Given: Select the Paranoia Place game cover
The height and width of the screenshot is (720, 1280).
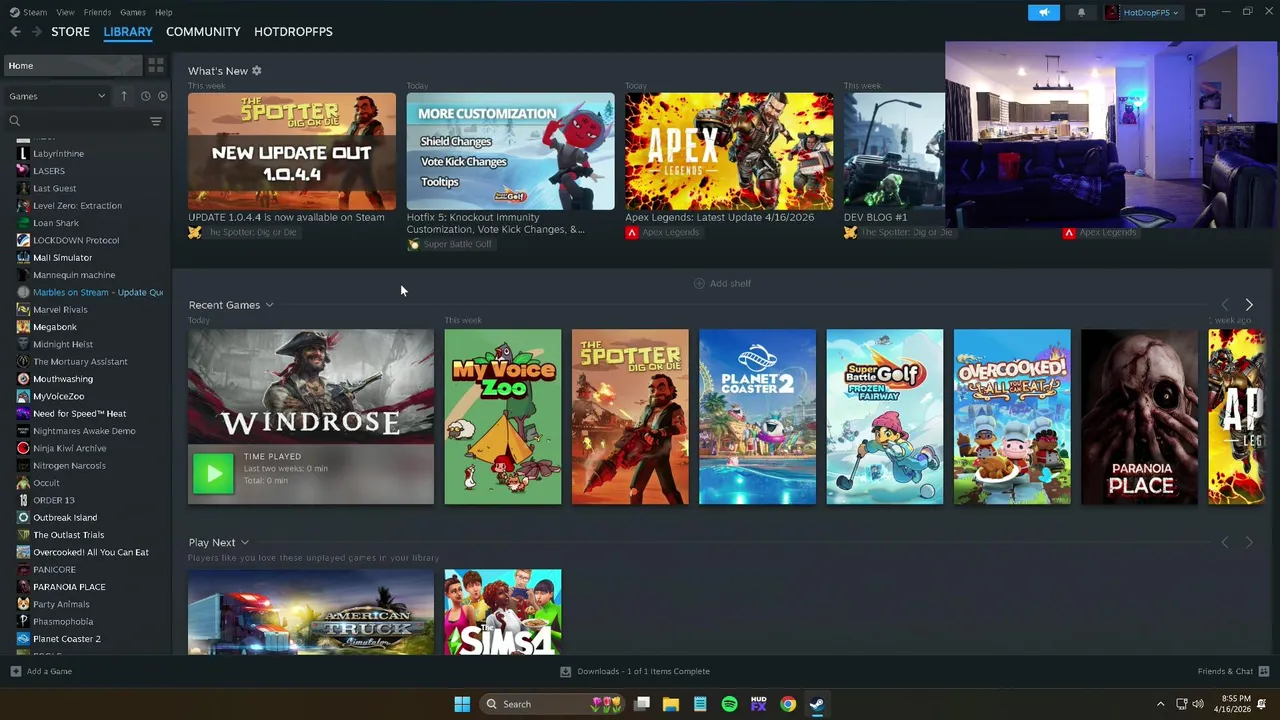Looking at the screenshot, I should tap(1139, 417).
